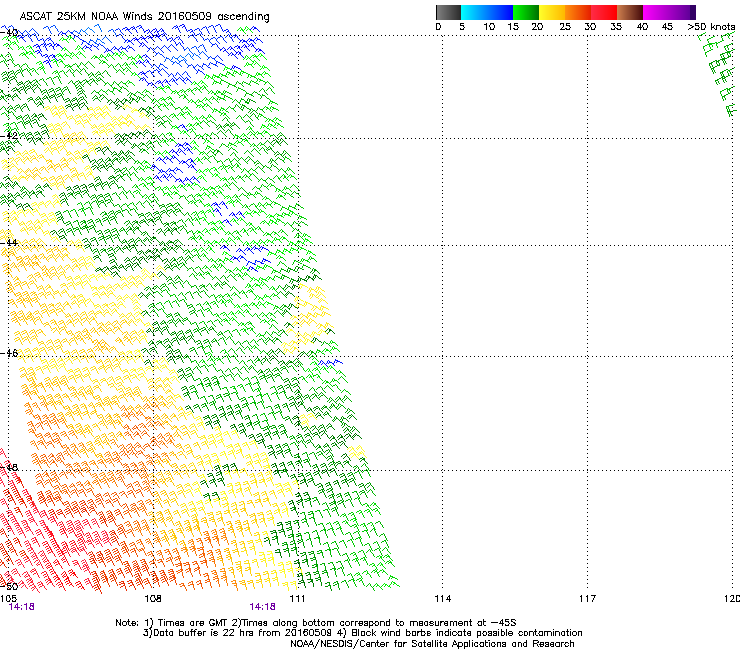The image size is (740, 650).
Task: Click the latitude label '-48'
Action: (9, 467)
